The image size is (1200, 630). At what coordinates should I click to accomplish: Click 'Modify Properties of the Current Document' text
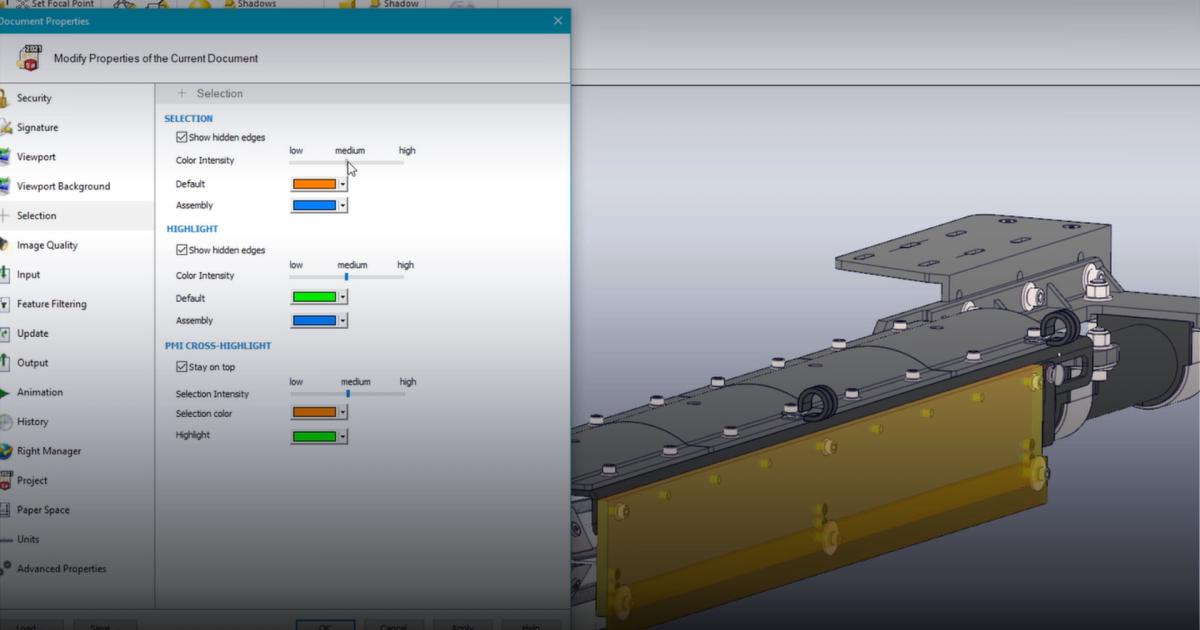(156, 58)
